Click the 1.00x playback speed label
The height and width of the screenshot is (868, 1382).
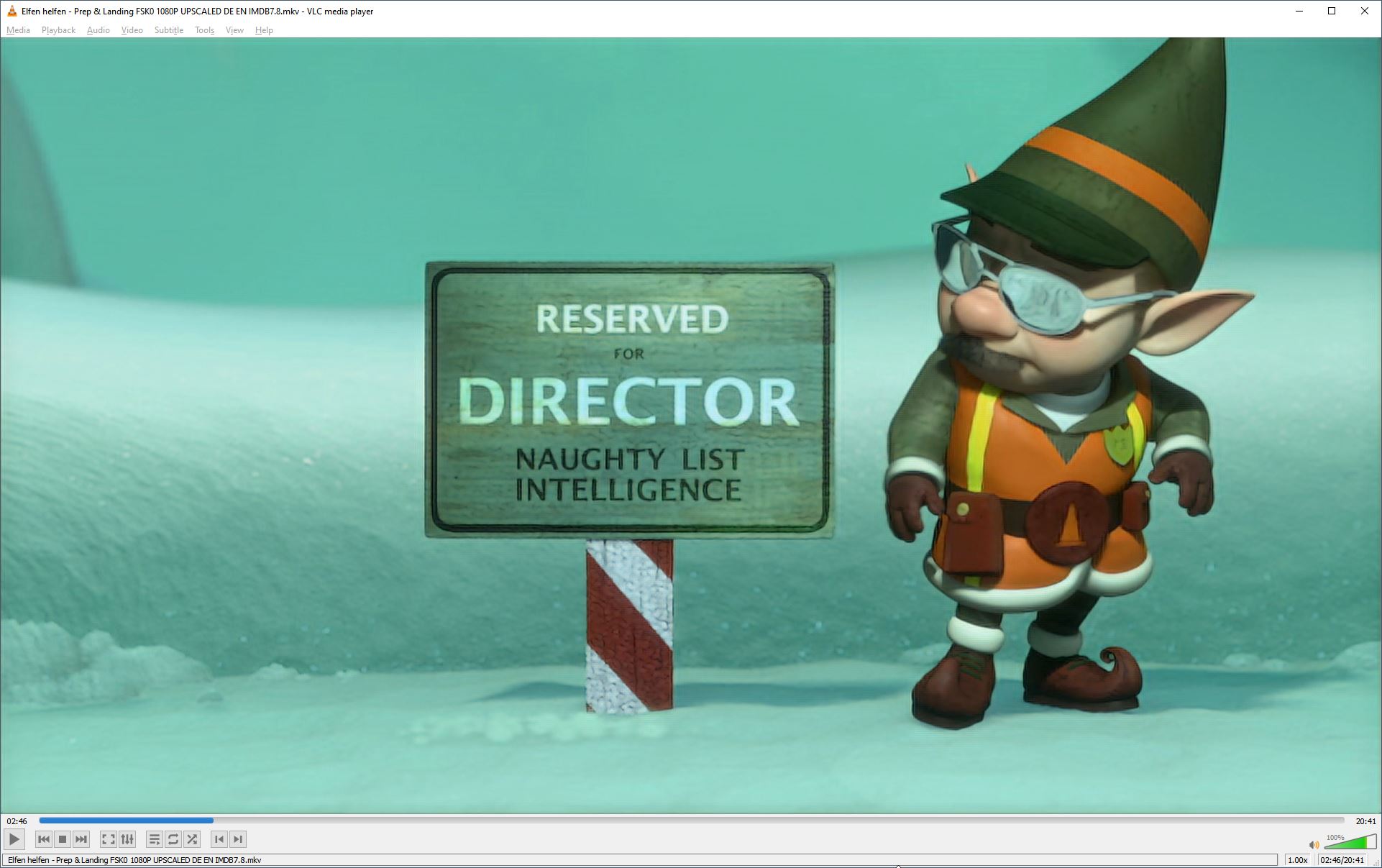point(1297,860)
